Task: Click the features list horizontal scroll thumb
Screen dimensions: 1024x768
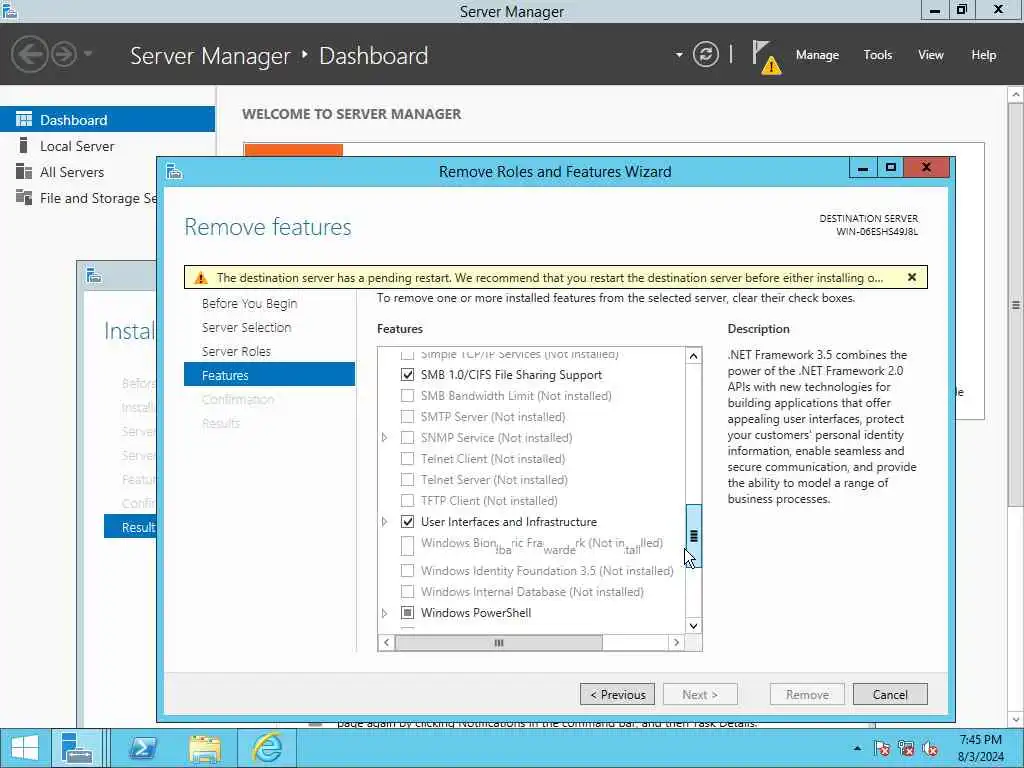Action: coord(499,643)
